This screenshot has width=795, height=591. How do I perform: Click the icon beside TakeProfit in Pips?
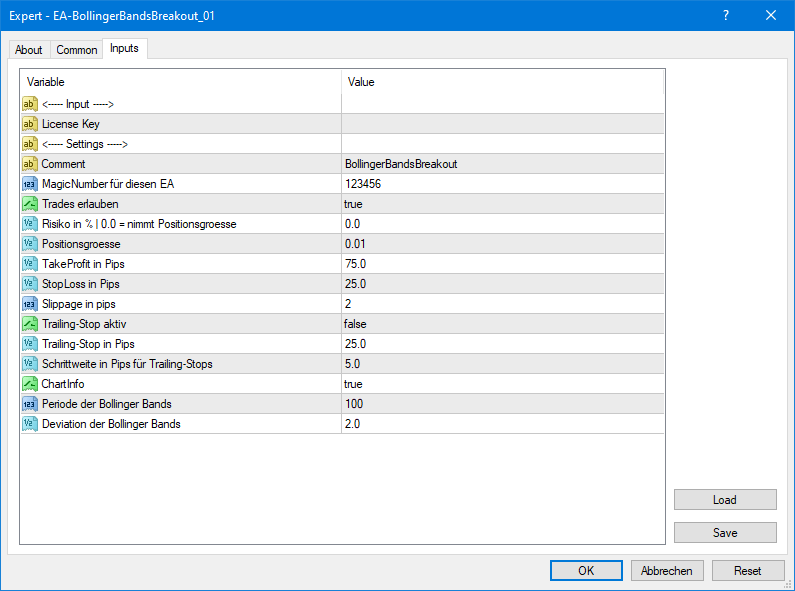tap(30, 264)
